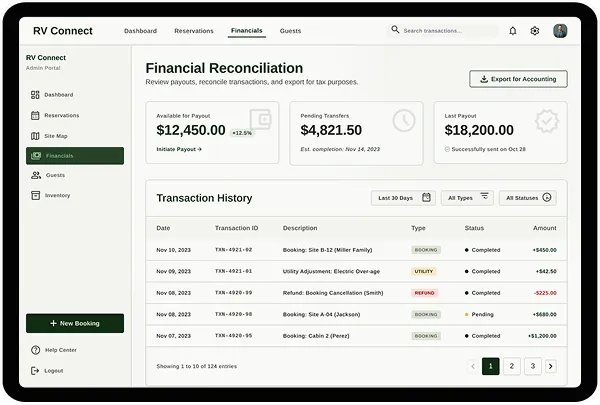Click the Pending status label

click(483, 314)
